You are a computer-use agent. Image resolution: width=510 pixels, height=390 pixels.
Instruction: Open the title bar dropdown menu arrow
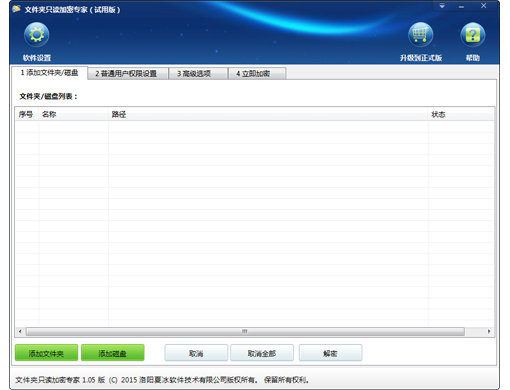(x=442, y=6)
